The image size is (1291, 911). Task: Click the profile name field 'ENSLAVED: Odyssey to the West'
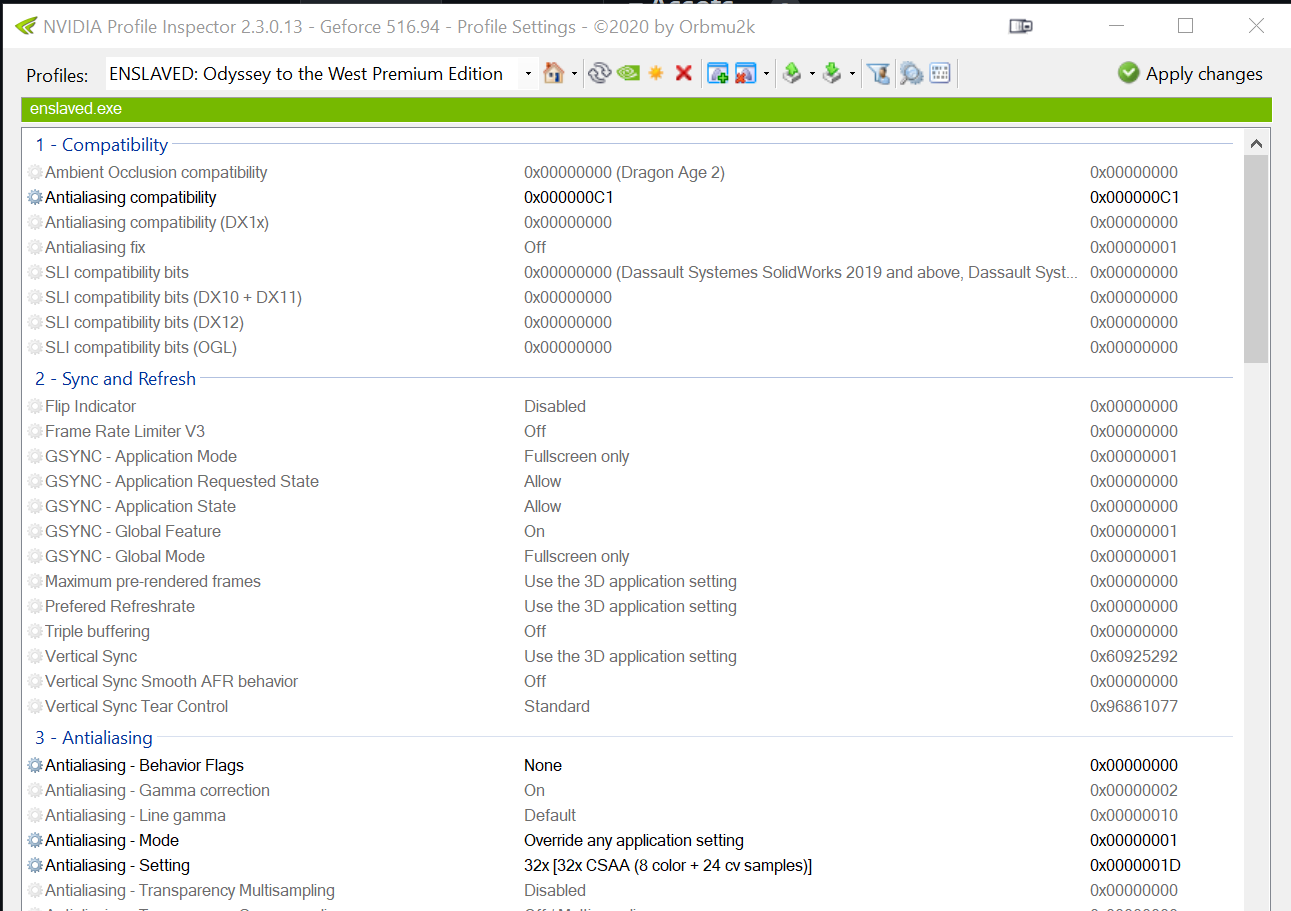pos(322,74)
